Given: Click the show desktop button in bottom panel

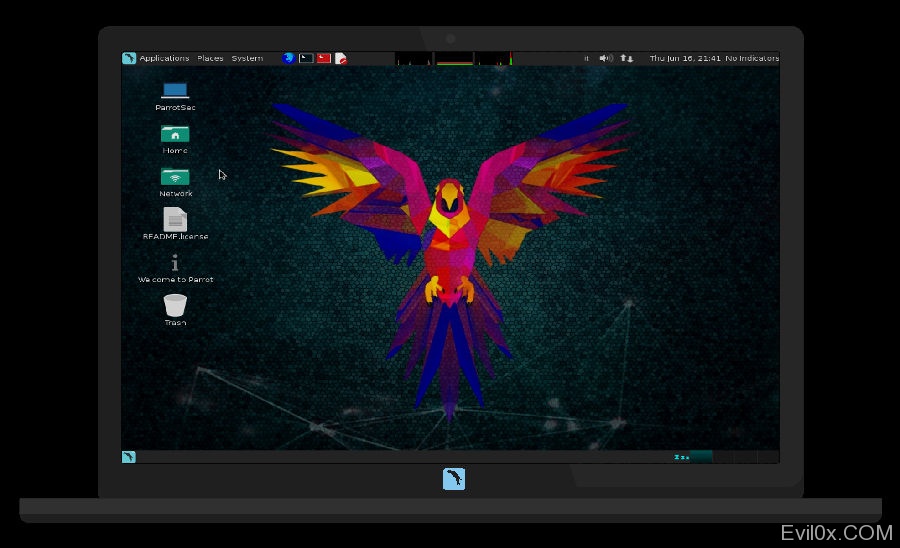Looking at the screenshot, I should tap(129, 457).
